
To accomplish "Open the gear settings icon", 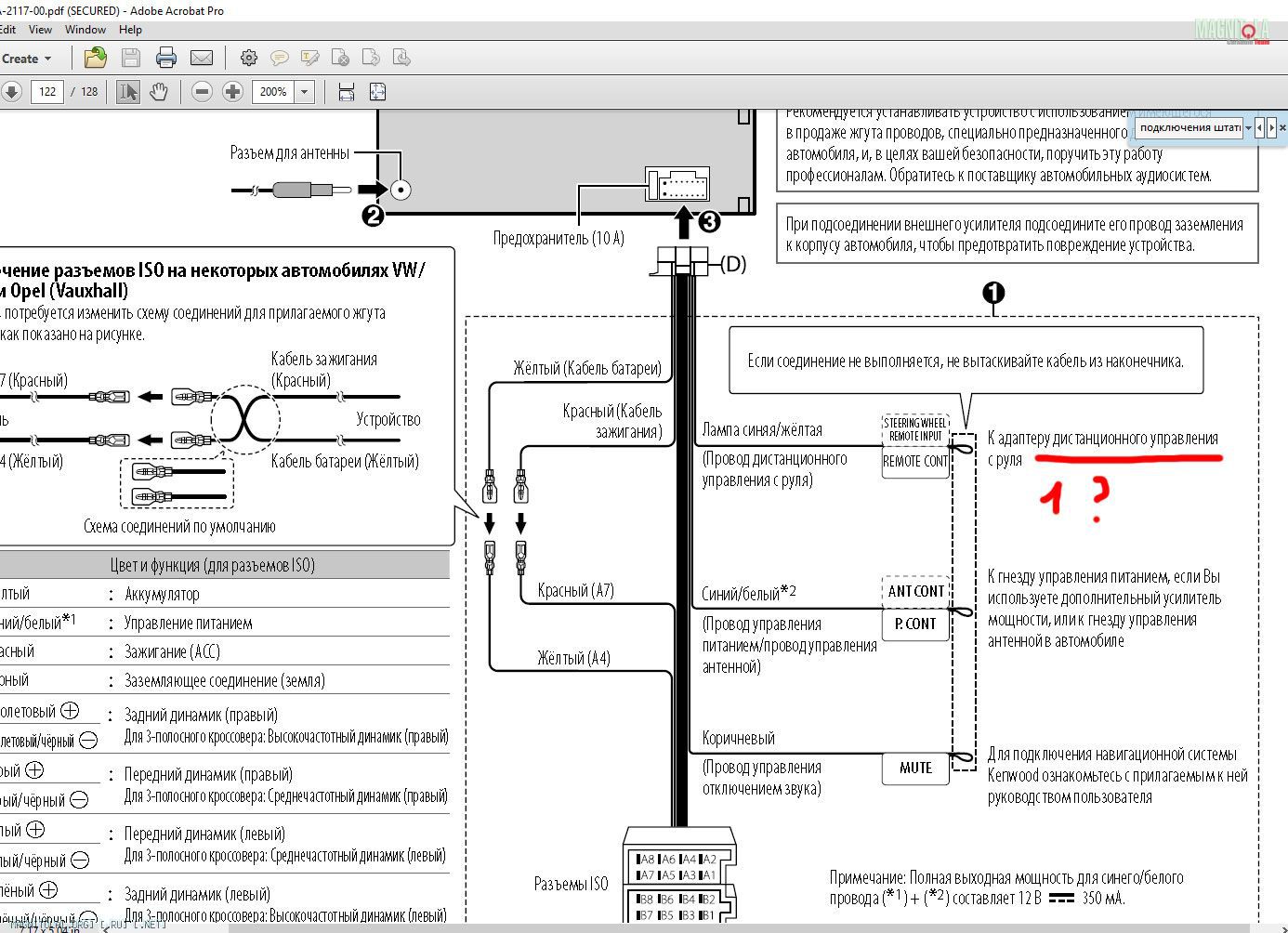I will point(248,59).
